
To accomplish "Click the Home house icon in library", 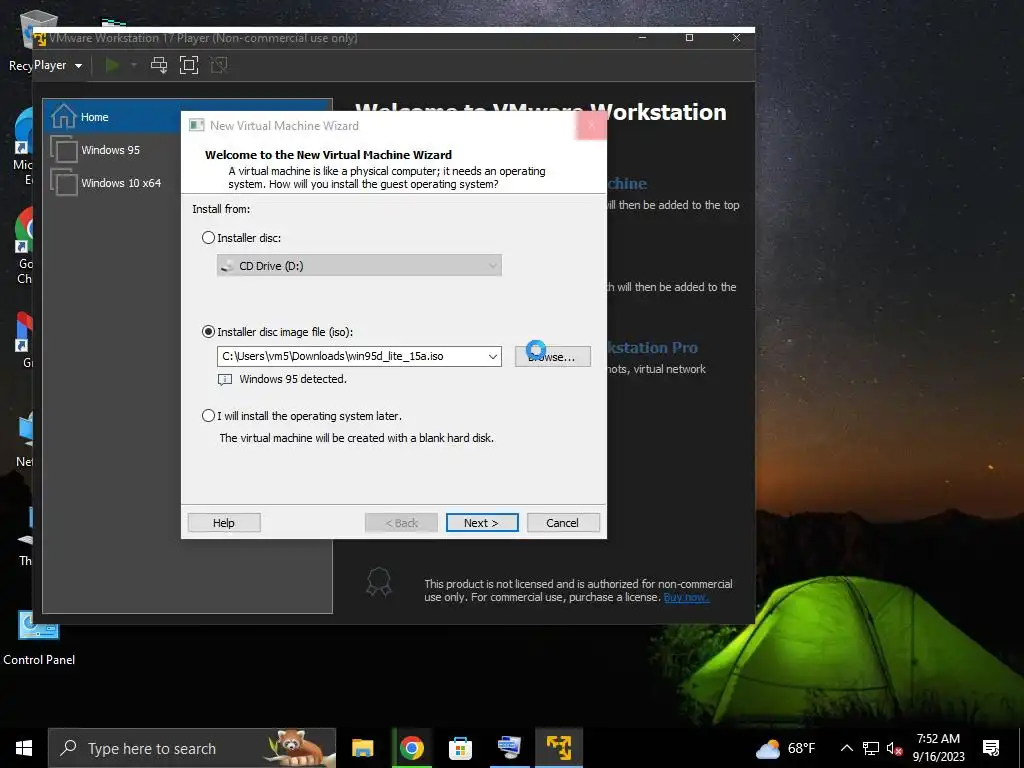I will point(63,116).
